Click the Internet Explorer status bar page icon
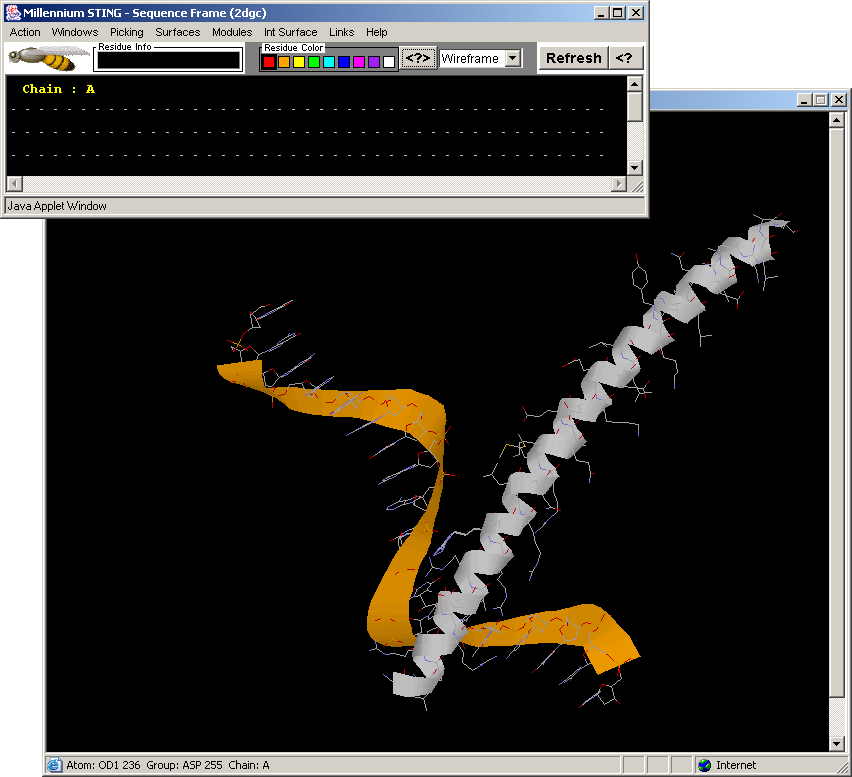Viewport: 852px width, 777px height. (x=54, y=765)
